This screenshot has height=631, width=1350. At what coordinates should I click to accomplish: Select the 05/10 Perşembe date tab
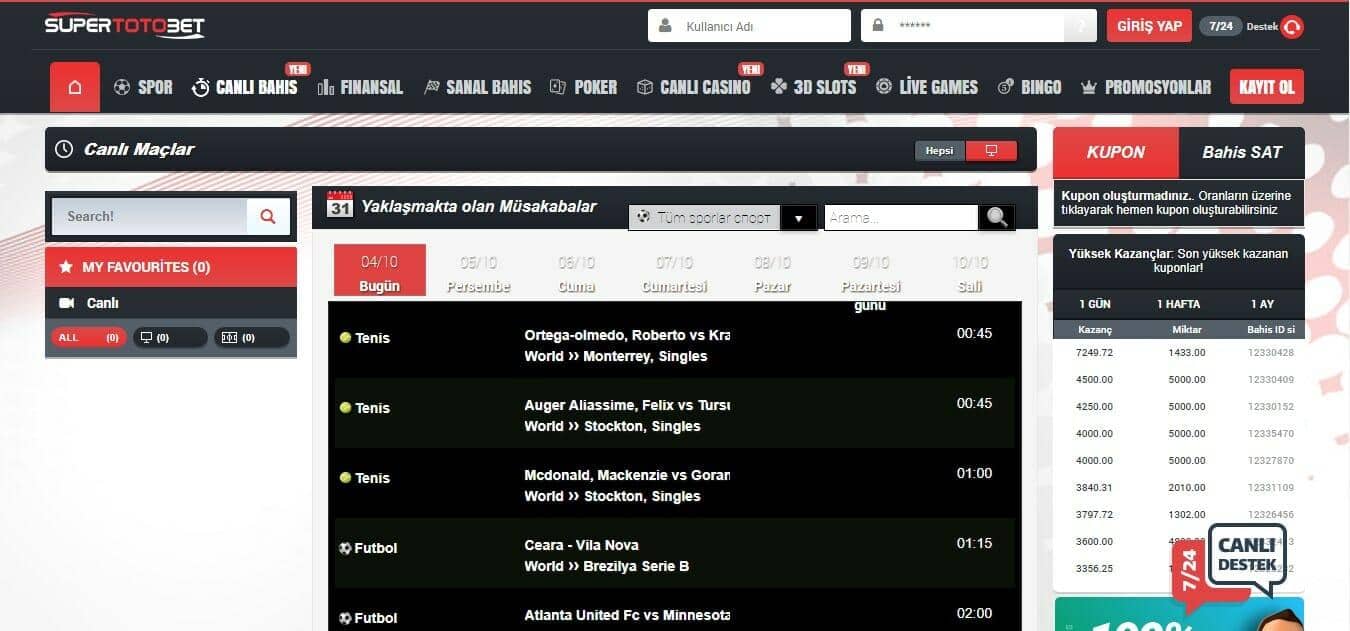[478, 274]
